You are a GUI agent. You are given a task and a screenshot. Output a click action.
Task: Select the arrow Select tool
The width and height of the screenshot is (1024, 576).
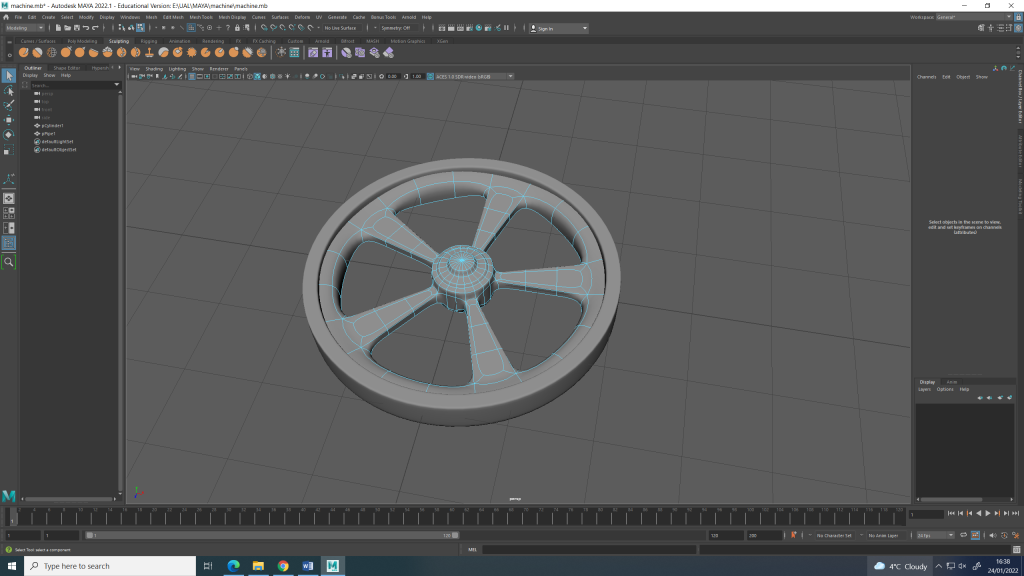pos(8,76)
